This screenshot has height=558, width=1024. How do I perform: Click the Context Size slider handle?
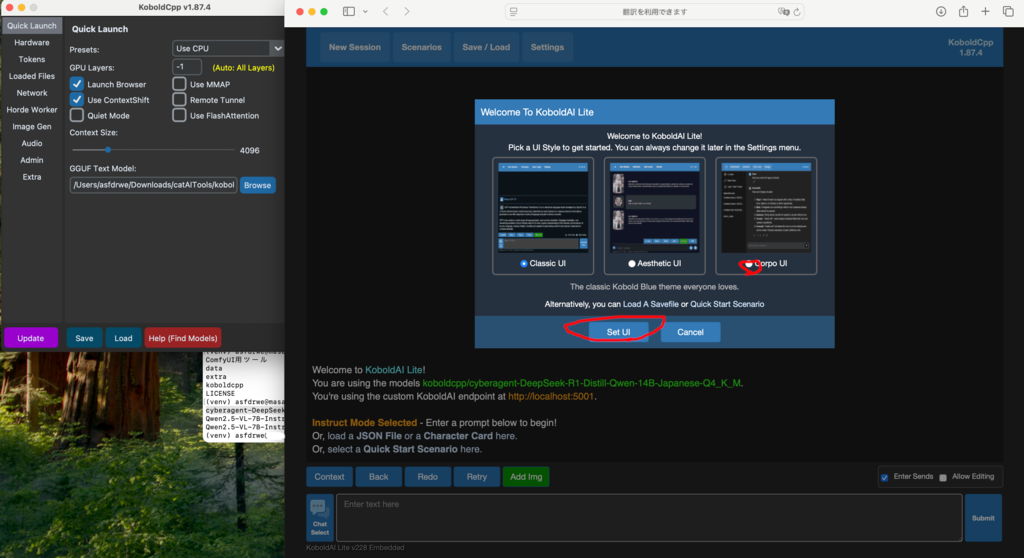108,150
